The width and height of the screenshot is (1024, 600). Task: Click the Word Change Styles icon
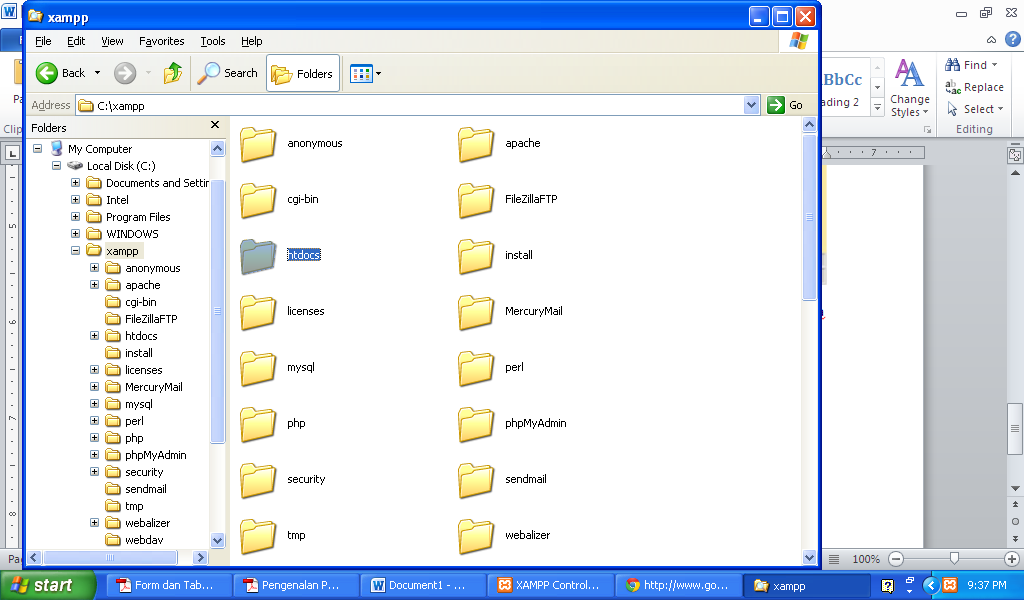(x=909, y=73)
